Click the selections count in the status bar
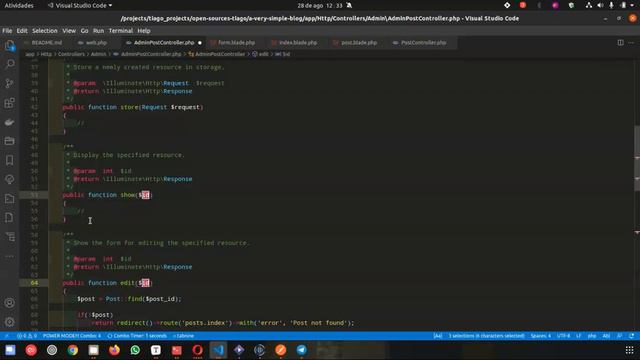 tap(487, 336)
